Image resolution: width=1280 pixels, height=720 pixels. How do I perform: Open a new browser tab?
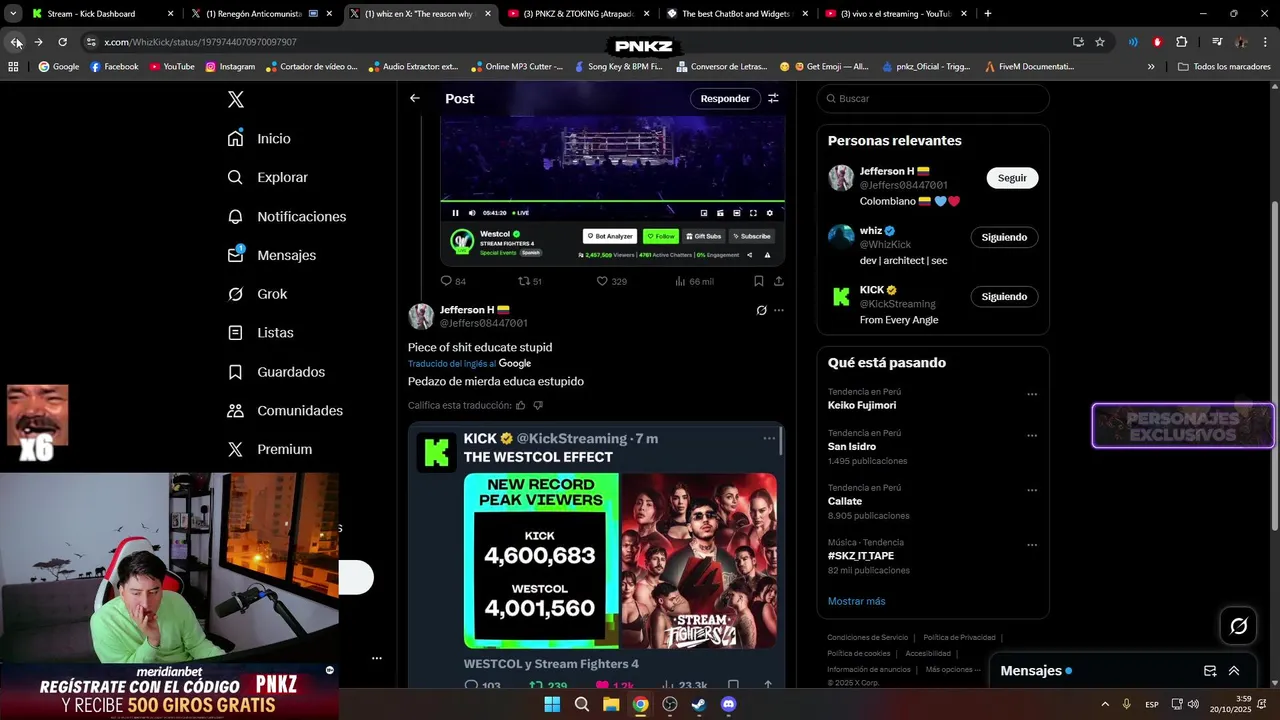click(x=987, y=14)
